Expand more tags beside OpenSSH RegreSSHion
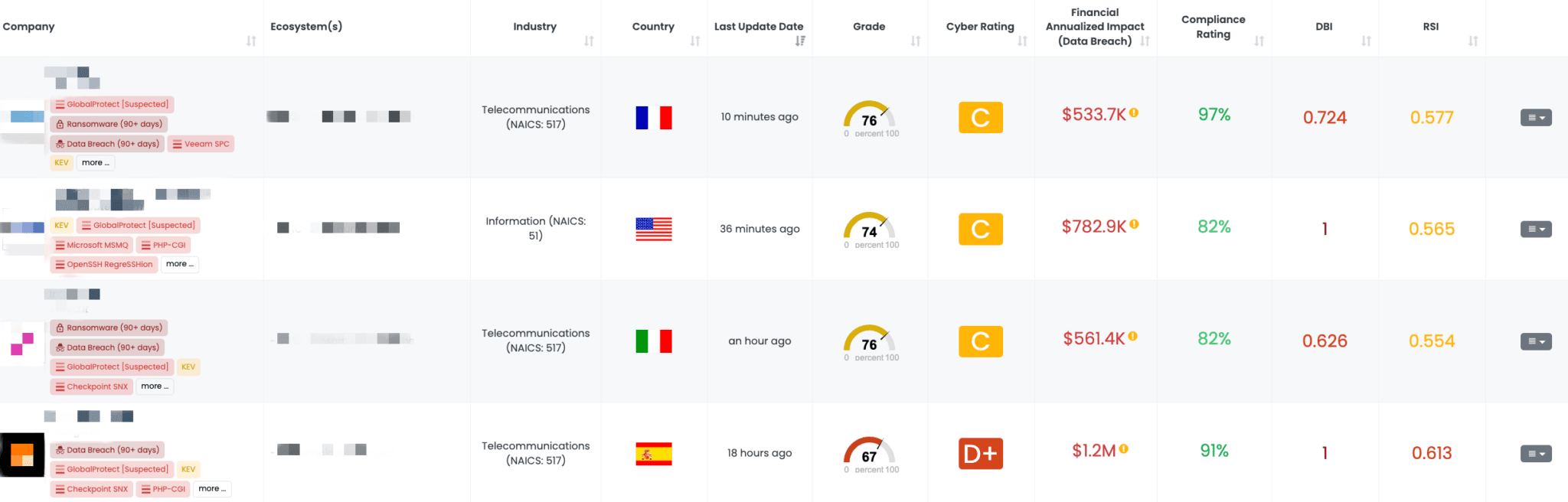 [180, 264]
